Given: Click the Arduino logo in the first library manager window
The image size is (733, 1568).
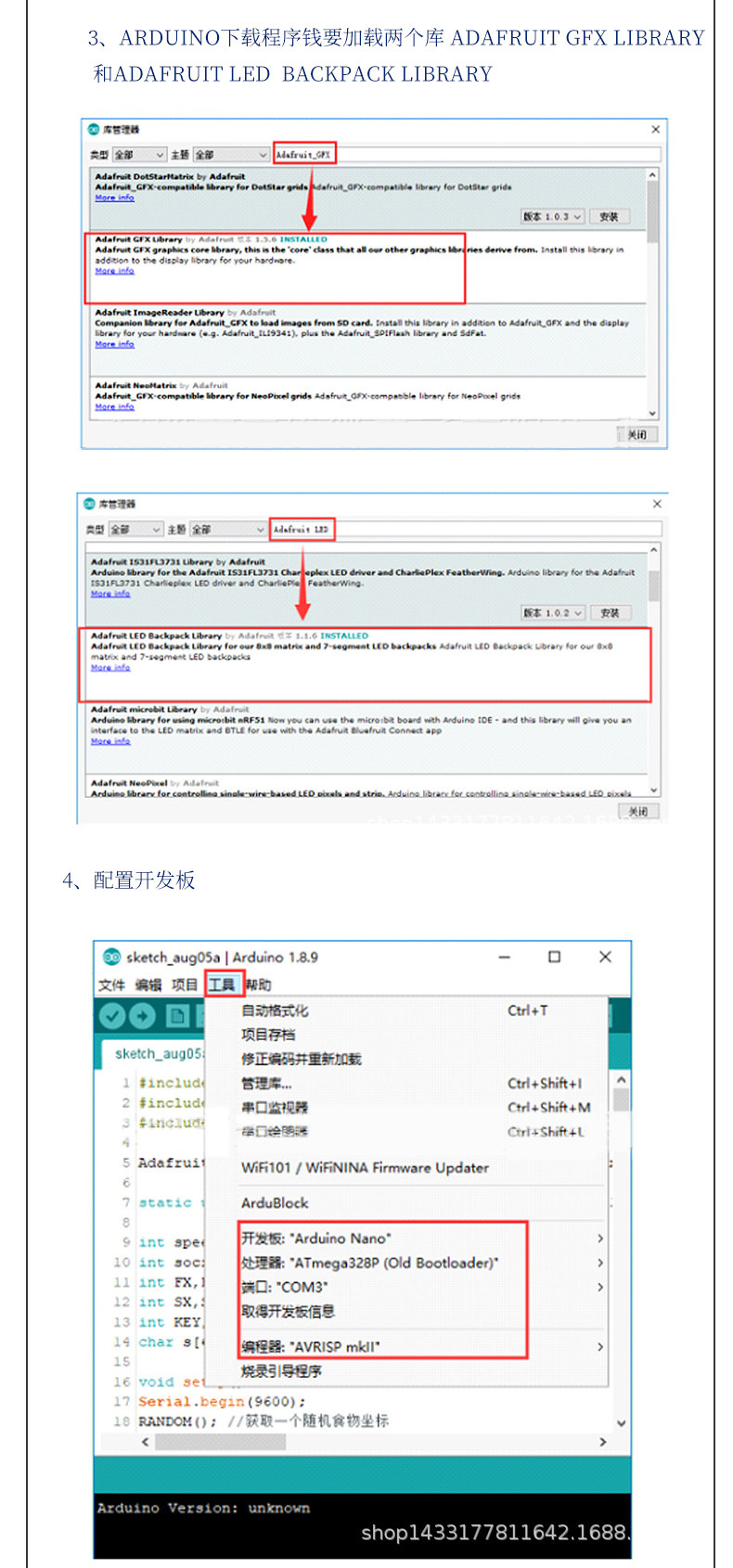Looking at the screenshot, I should tap(94, 129).
